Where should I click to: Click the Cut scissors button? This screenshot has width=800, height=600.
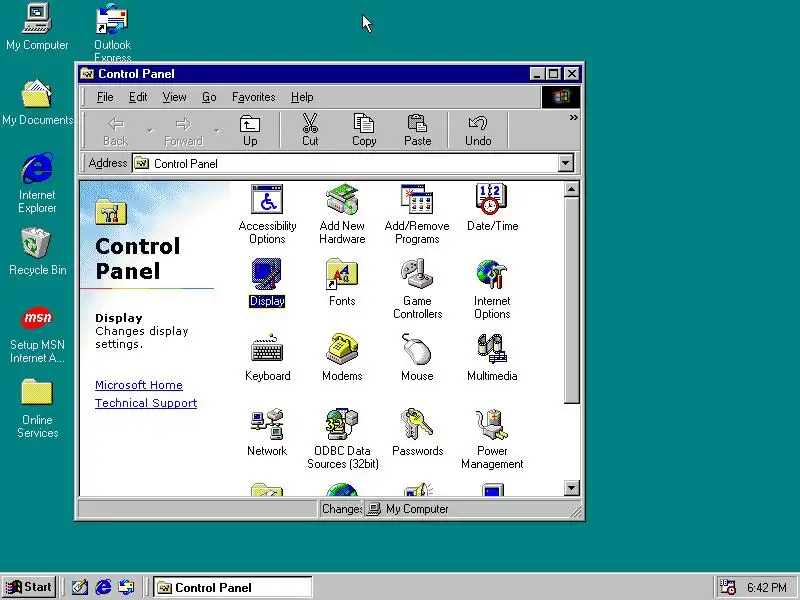coord(310,131)
